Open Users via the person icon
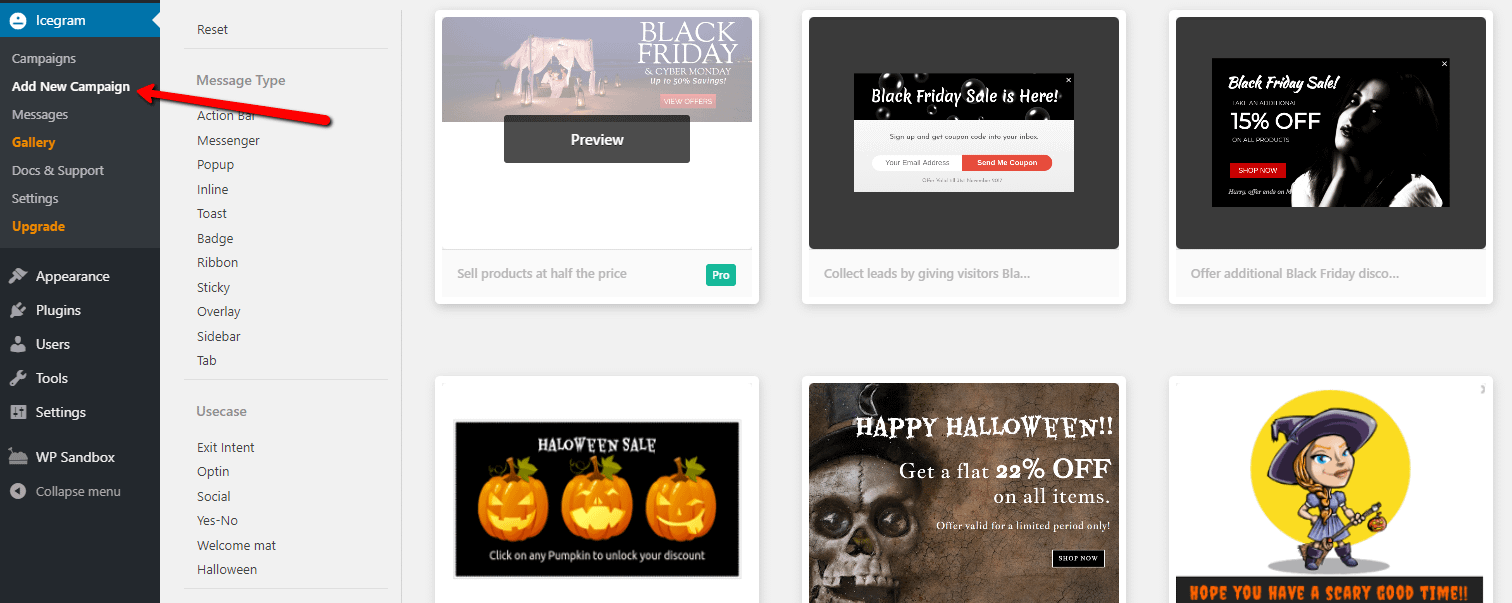 pos(18,344)
